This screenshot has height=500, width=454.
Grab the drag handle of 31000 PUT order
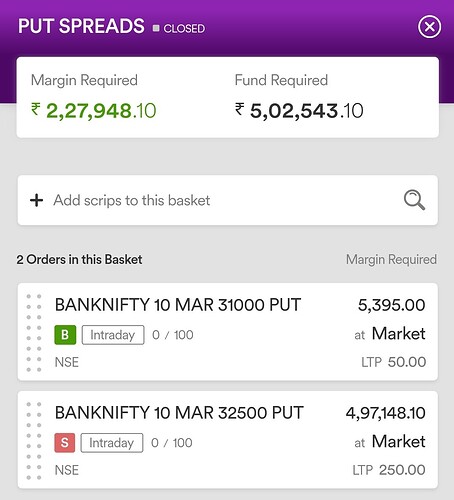click(34, 333)
